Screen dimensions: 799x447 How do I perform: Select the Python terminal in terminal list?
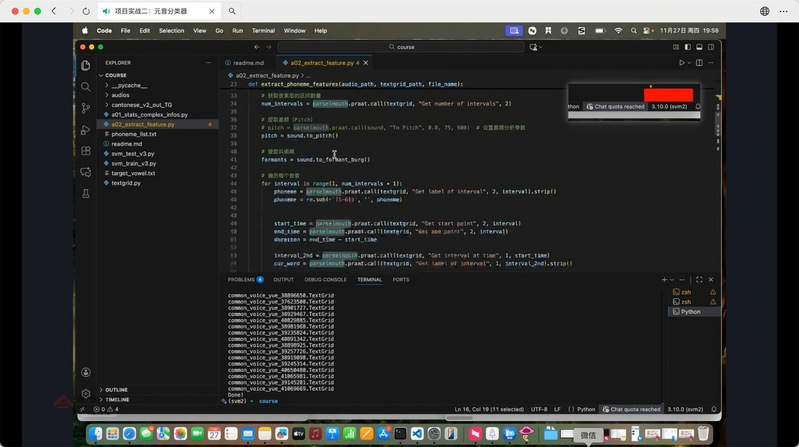[690, 312]
